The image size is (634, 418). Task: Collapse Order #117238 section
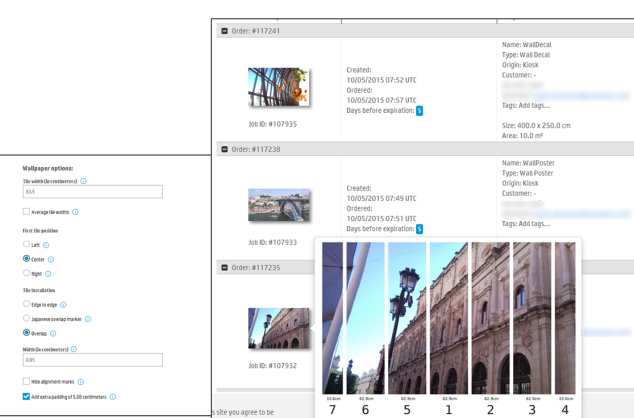coord(225,149)
